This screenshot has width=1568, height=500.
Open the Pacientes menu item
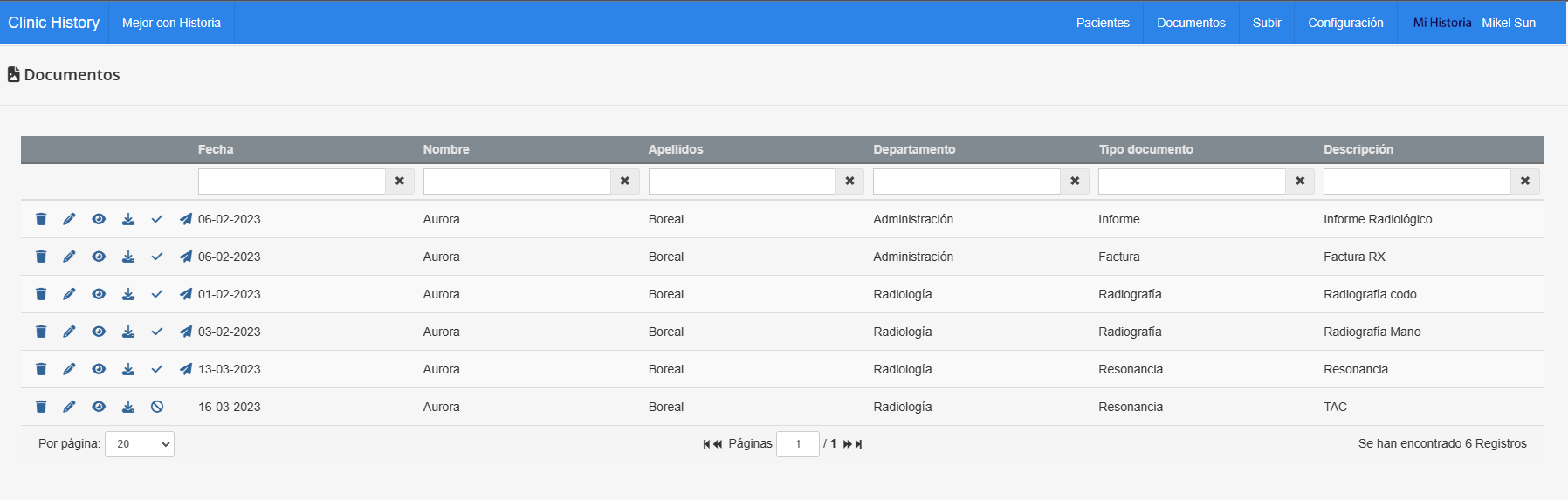click(1103, 23)
